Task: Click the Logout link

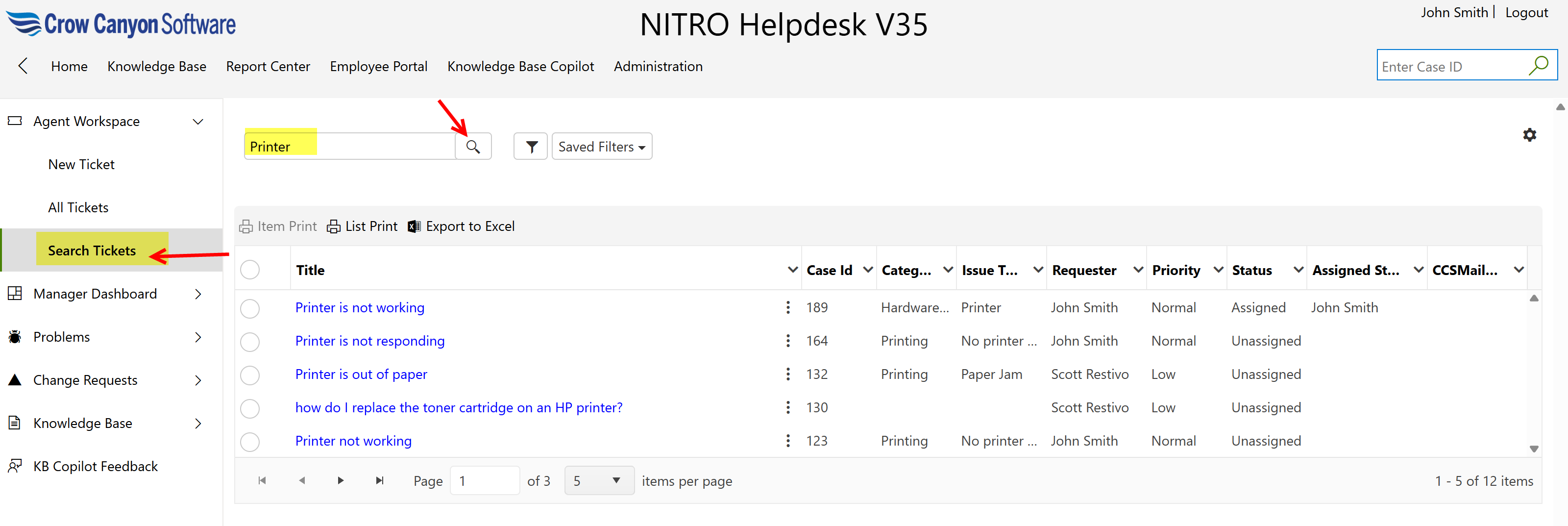Action: 1526,13
